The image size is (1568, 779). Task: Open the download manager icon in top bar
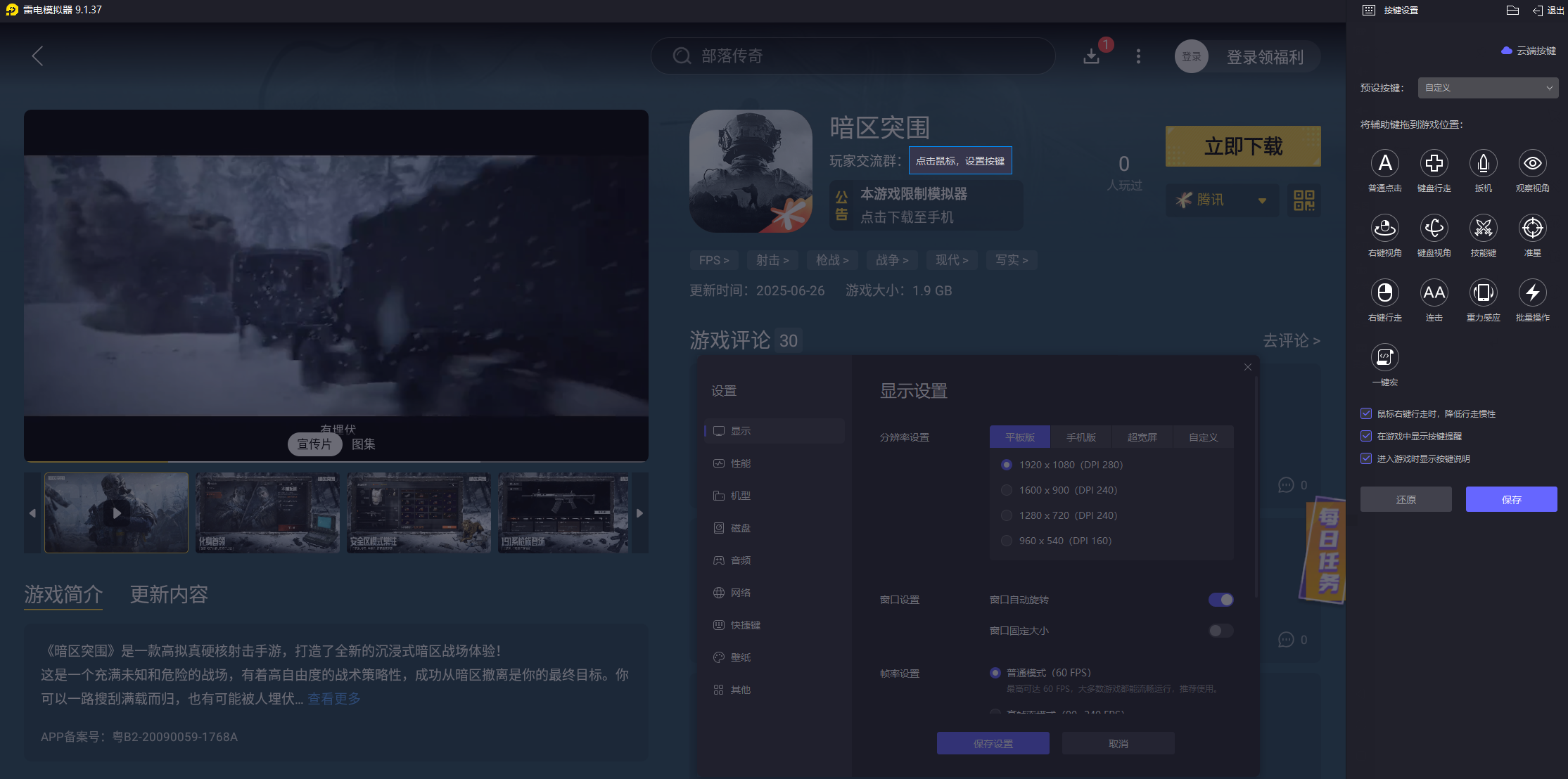tap(1092, 56)
